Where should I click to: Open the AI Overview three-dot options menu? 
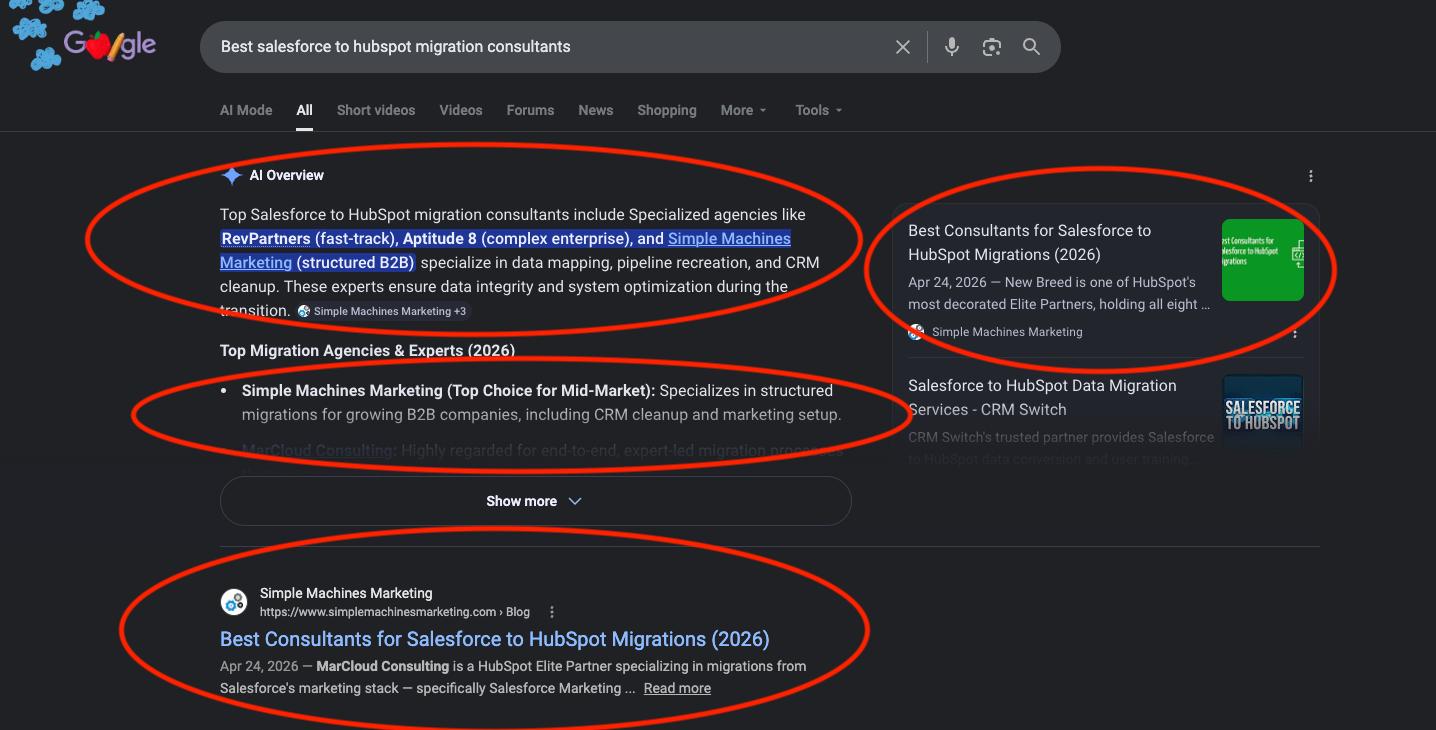(x=1311, y=176)
